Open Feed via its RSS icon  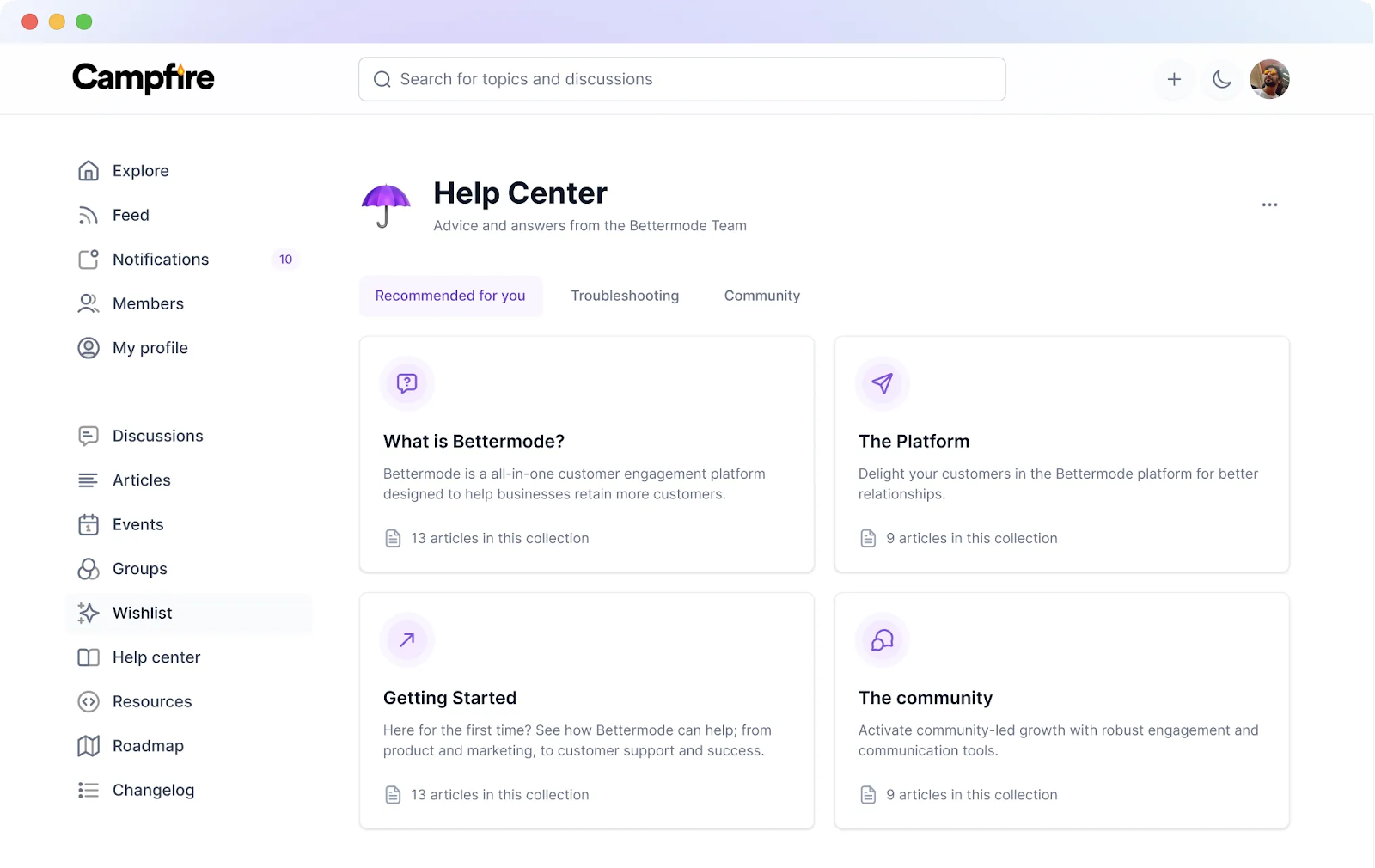click(x=89, y=215)
